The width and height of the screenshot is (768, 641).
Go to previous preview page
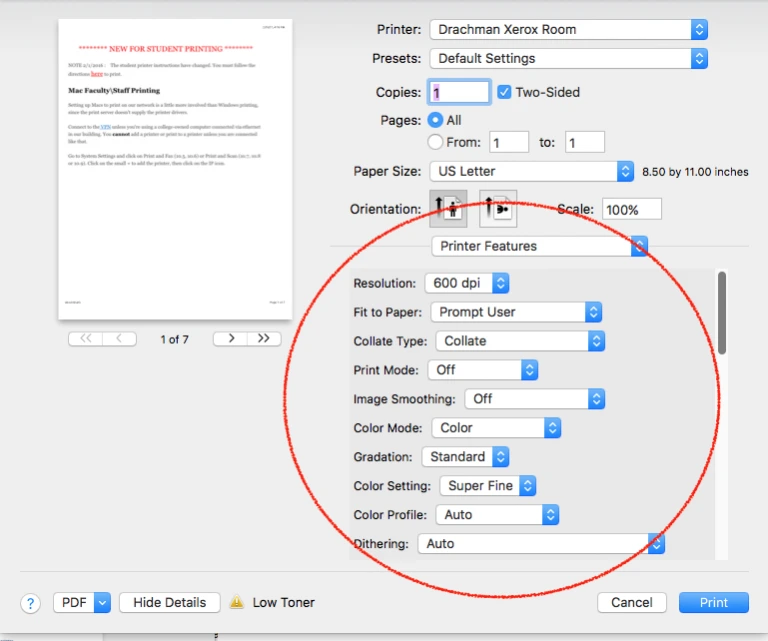tap(119, 338)
